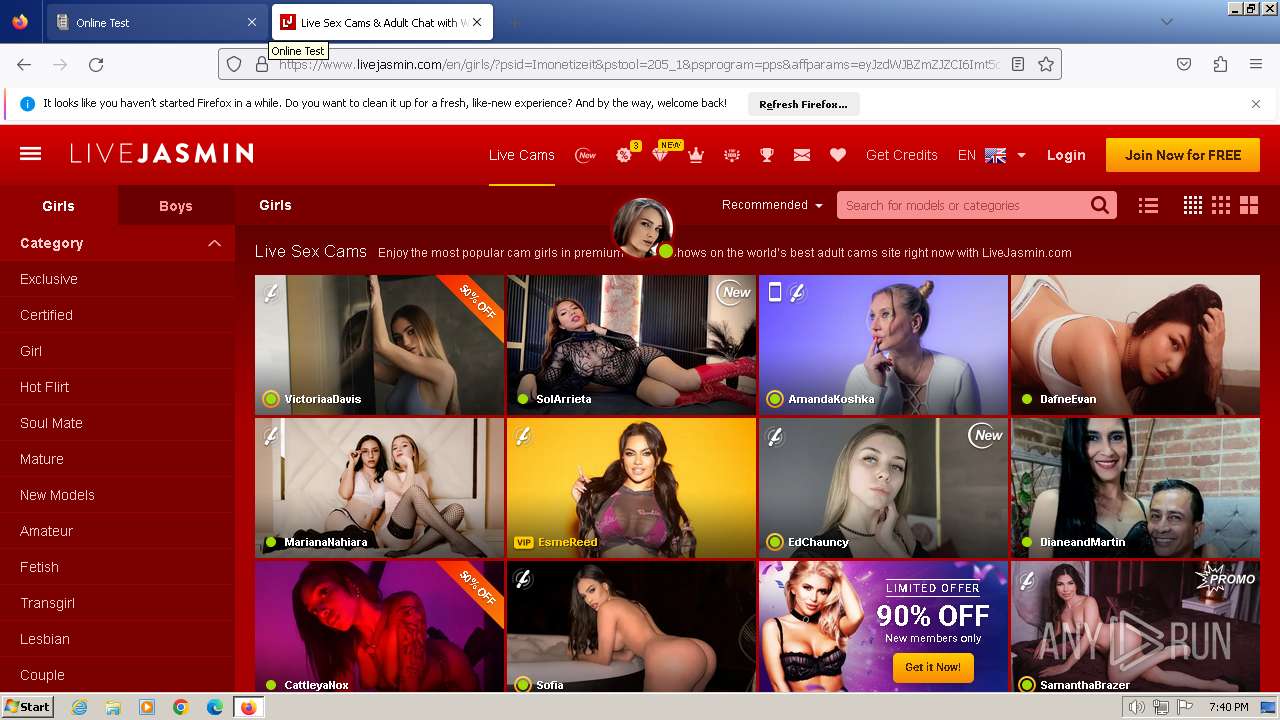Viewport: 1280px width, 720px height.
Task: Click Get it Now! offer button
Action: coord(933,667)
